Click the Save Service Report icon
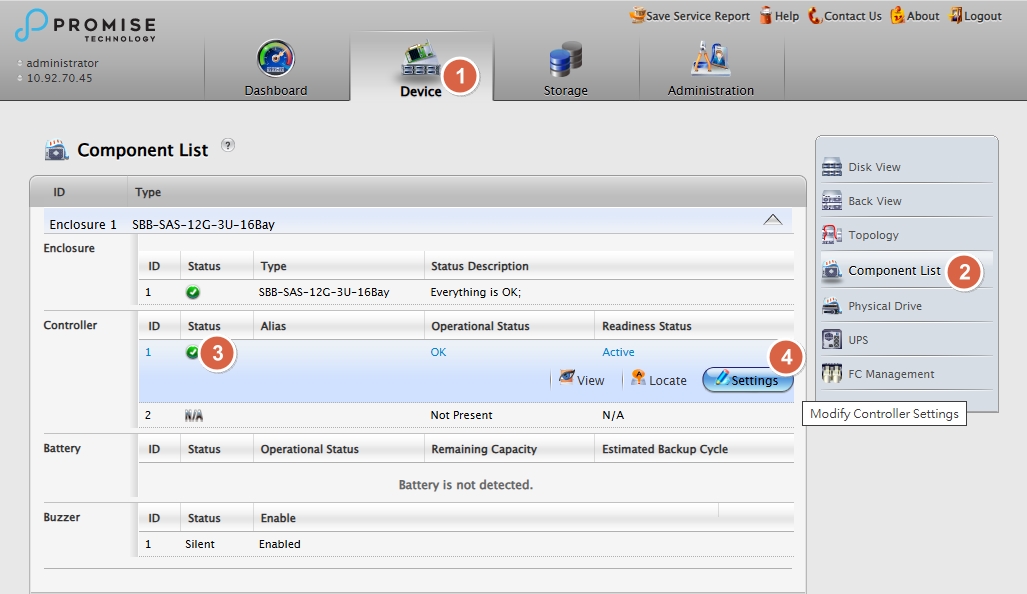The height and width of the screenshot is (594, 1027). coord(637,15)
